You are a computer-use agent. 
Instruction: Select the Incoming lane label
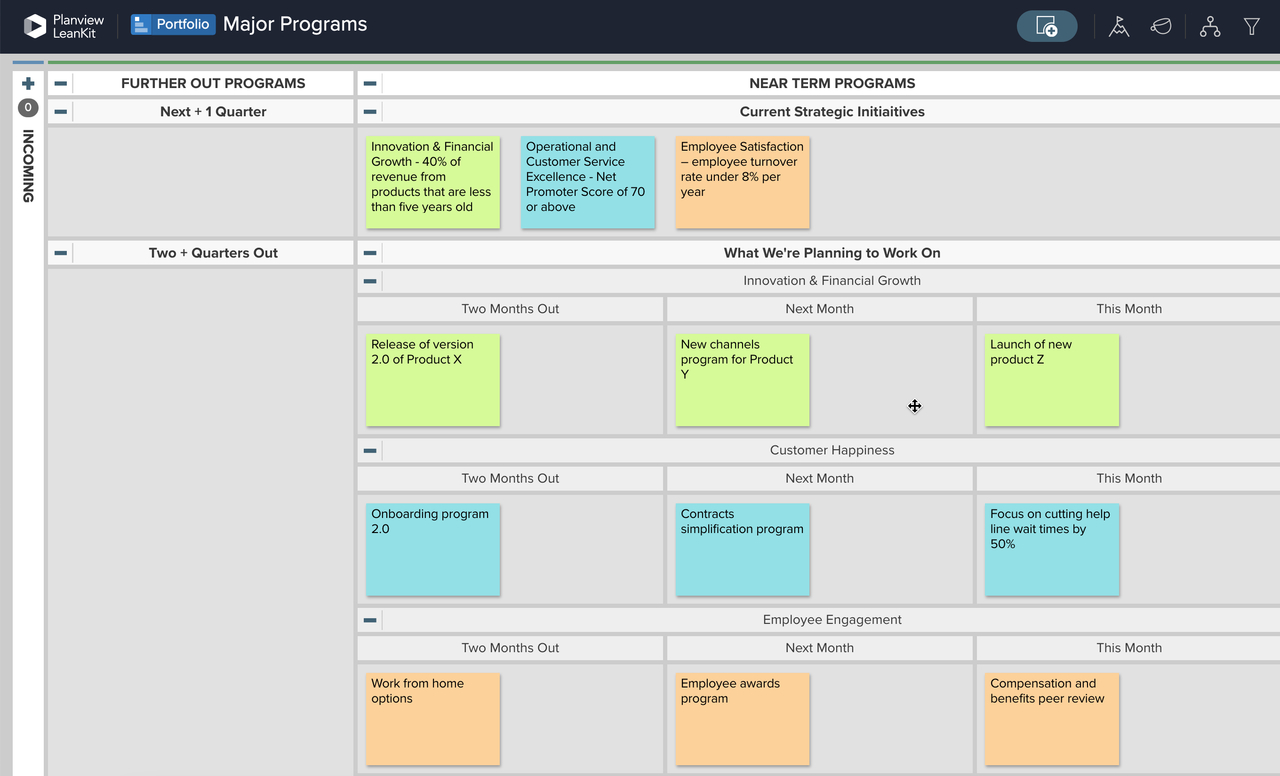[x=27, y=170]
